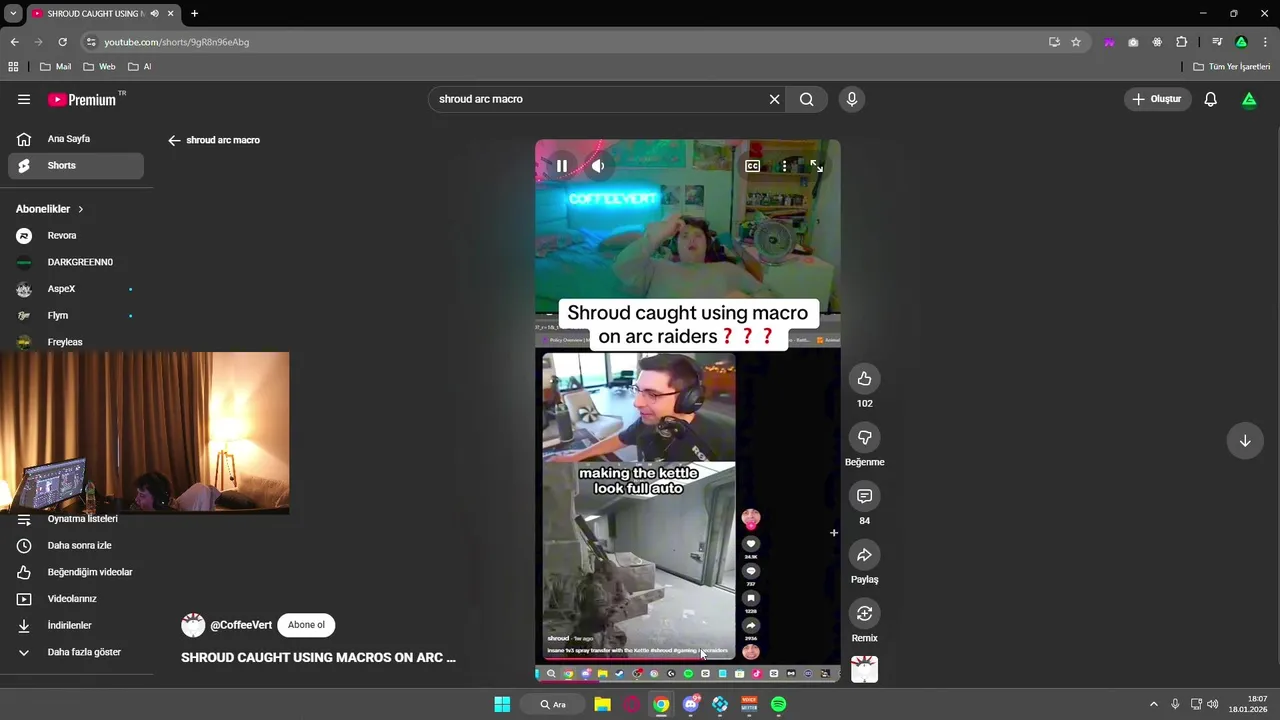Expand Daha fazla göster in sidebar
The image size is (1280, 720).
pyautogui.click(x=76, y=652)
